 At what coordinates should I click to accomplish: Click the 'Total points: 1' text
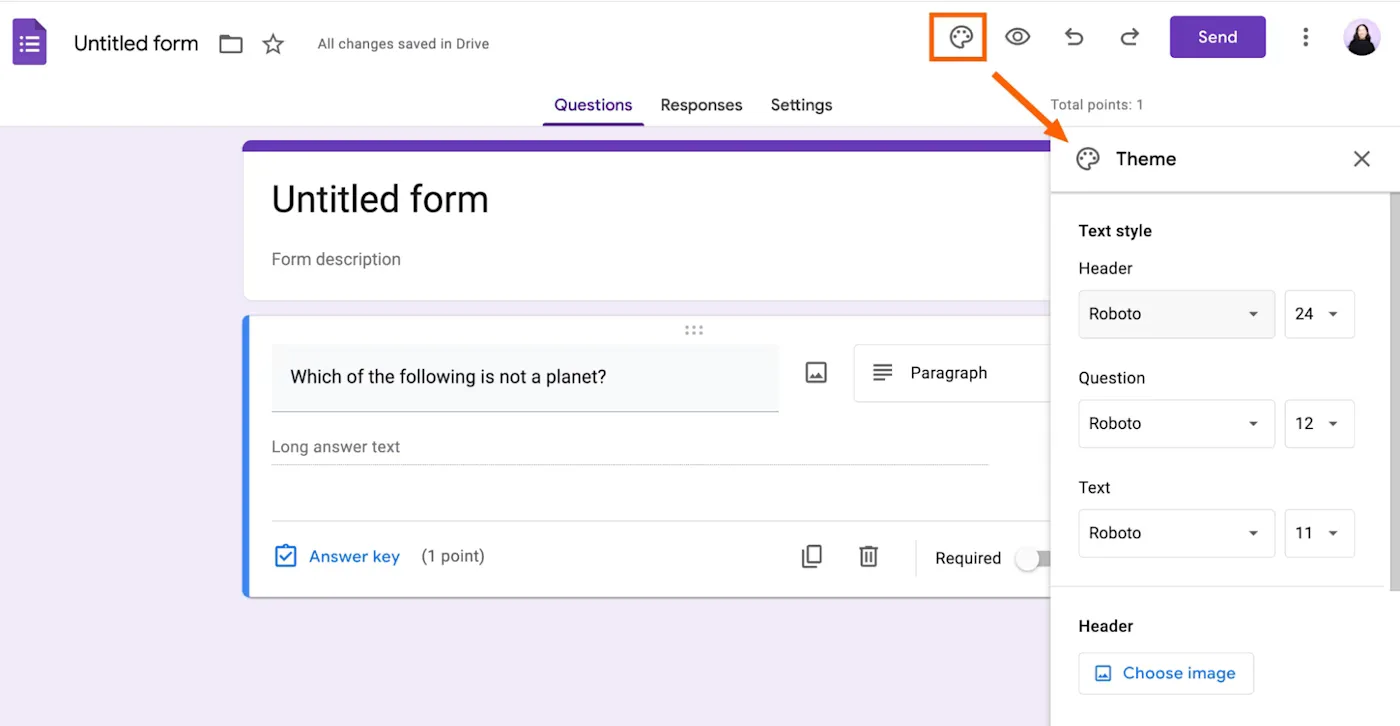click(x=1097, y=105)
